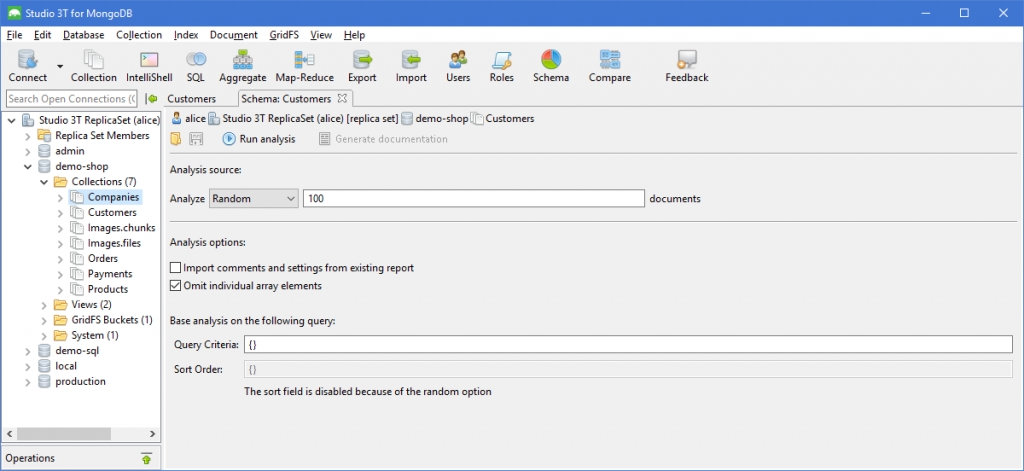Open the Random analyze mode dropdown
Image resolution: width=1024 pixels, height=471 pixels.
click(x=253, y=199)
